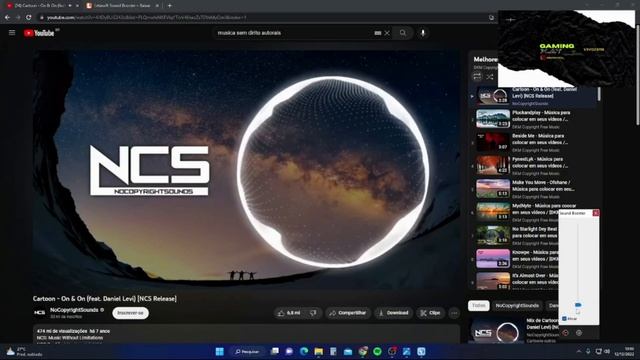
Task: Click the YouTube search field
Action: (x=294, y=33)
